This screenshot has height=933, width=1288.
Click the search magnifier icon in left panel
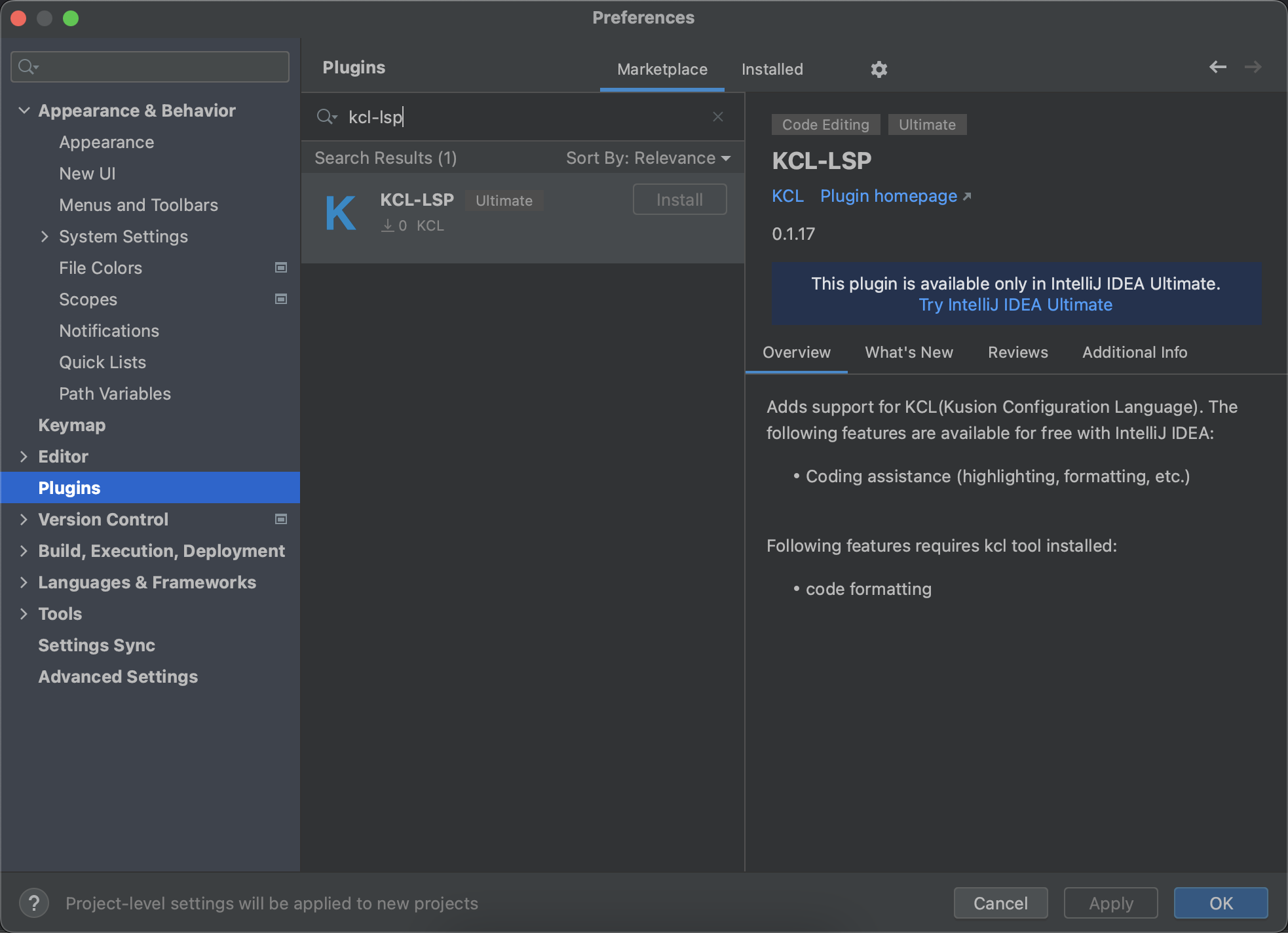27,66
